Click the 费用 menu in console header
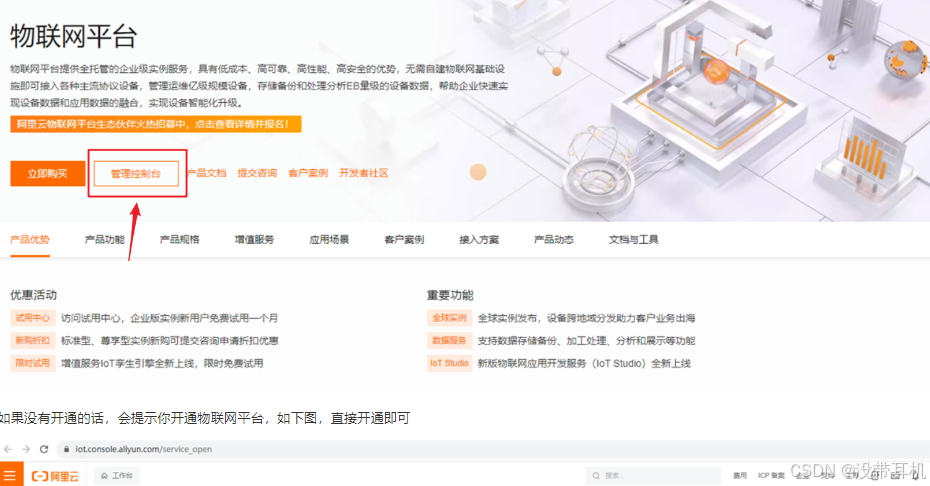Screen dimensions: 930x486 tap(740, 475)
